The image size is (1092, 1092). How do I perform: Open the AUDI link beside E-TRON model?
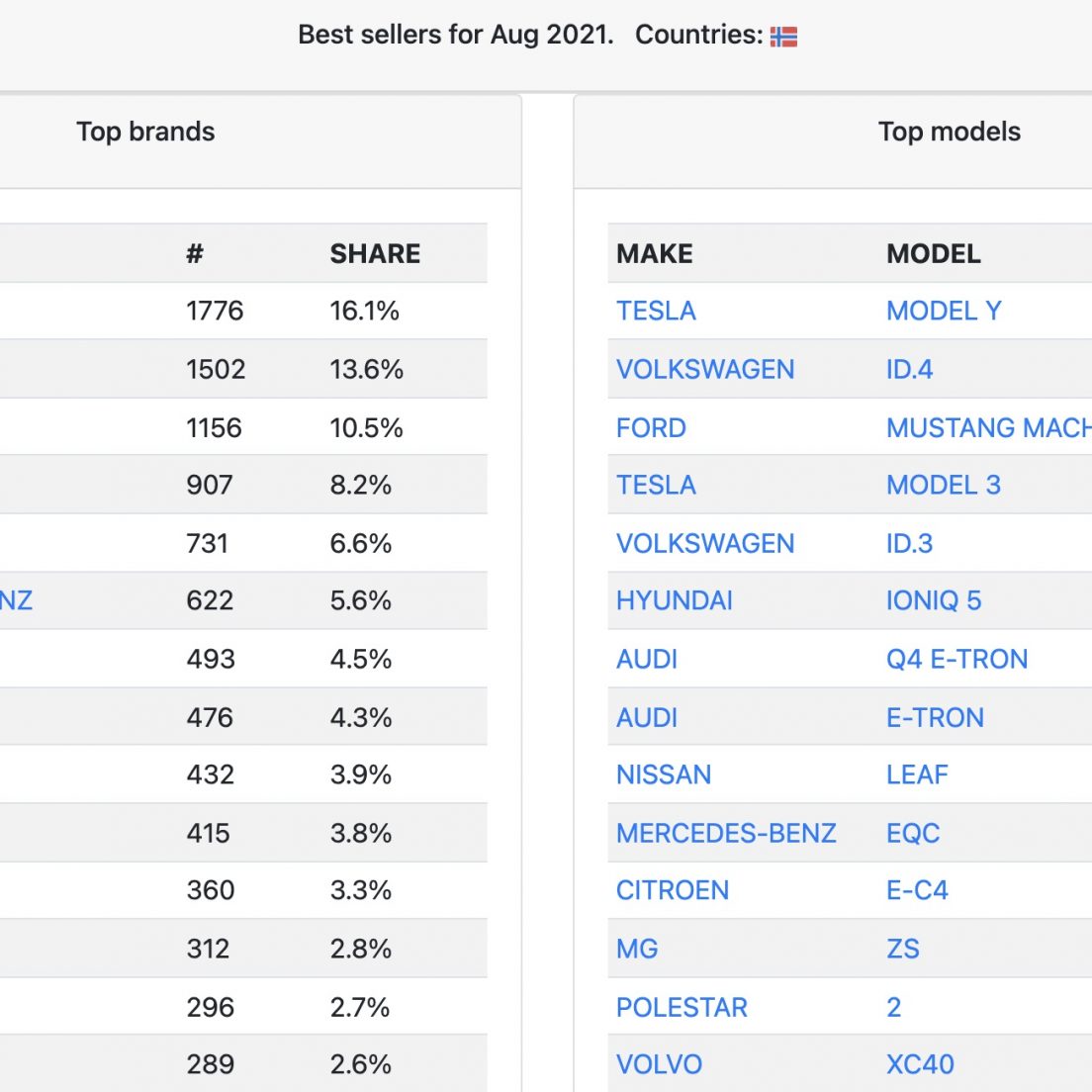tap(647, 717)
